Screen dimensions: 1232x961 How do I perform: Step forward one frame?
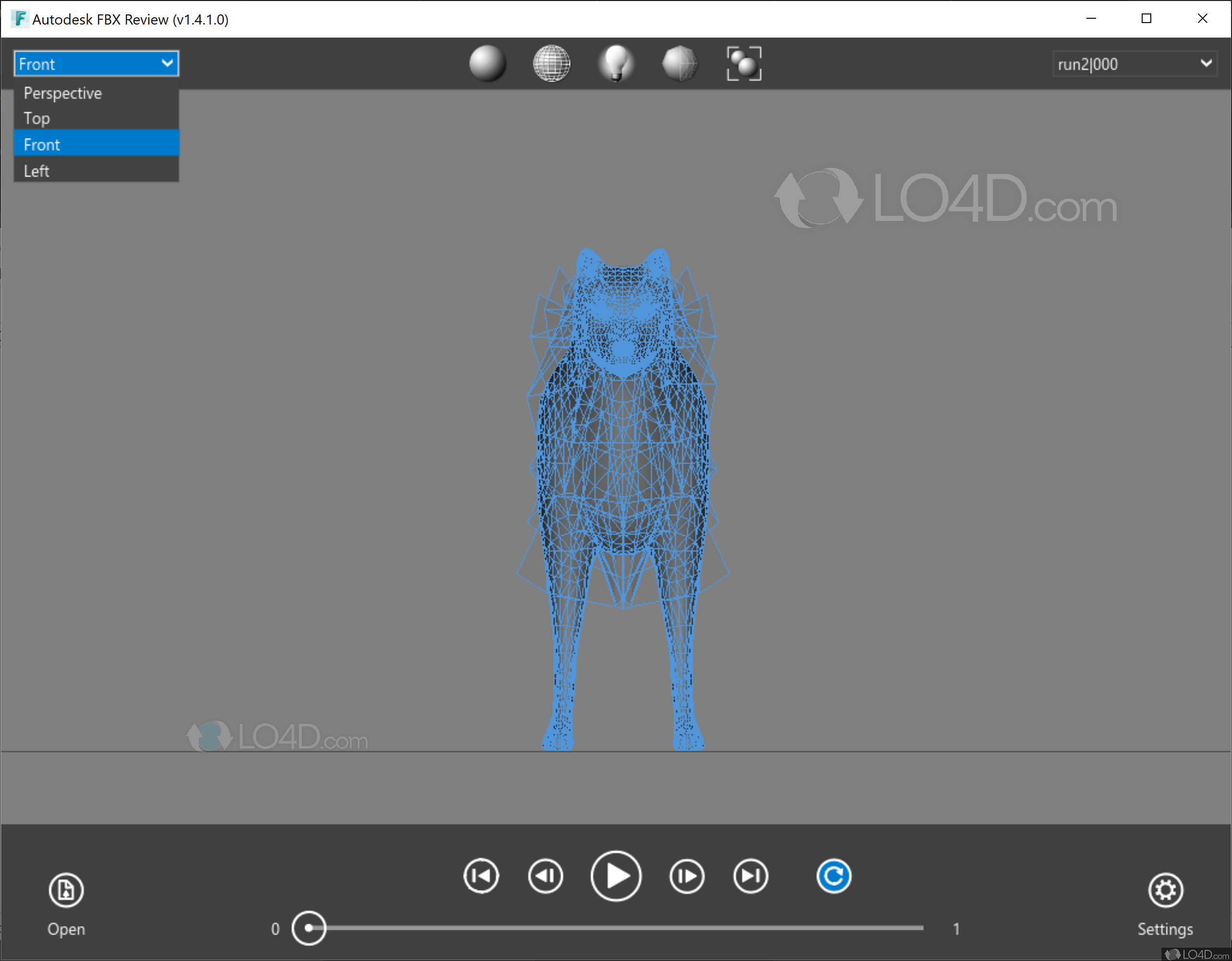coord(687,876)
